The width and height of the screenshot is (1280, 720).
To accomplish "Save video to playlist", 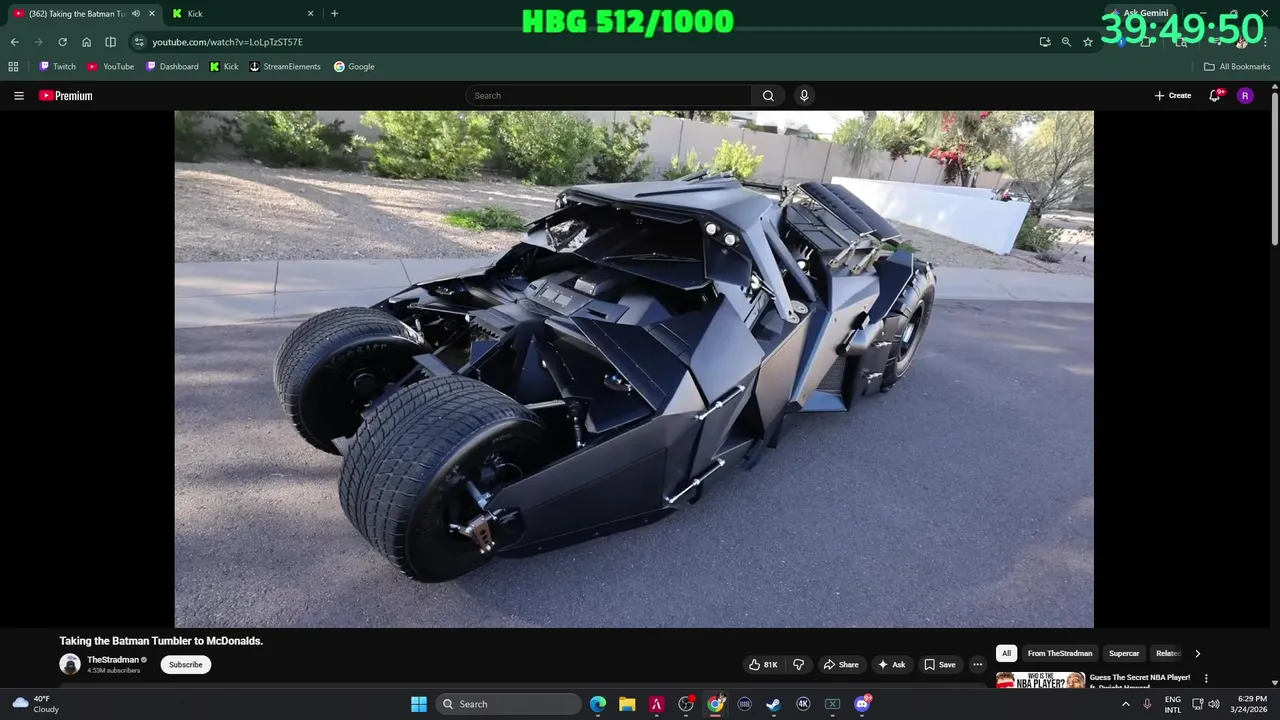I will (x=940, y=665).
